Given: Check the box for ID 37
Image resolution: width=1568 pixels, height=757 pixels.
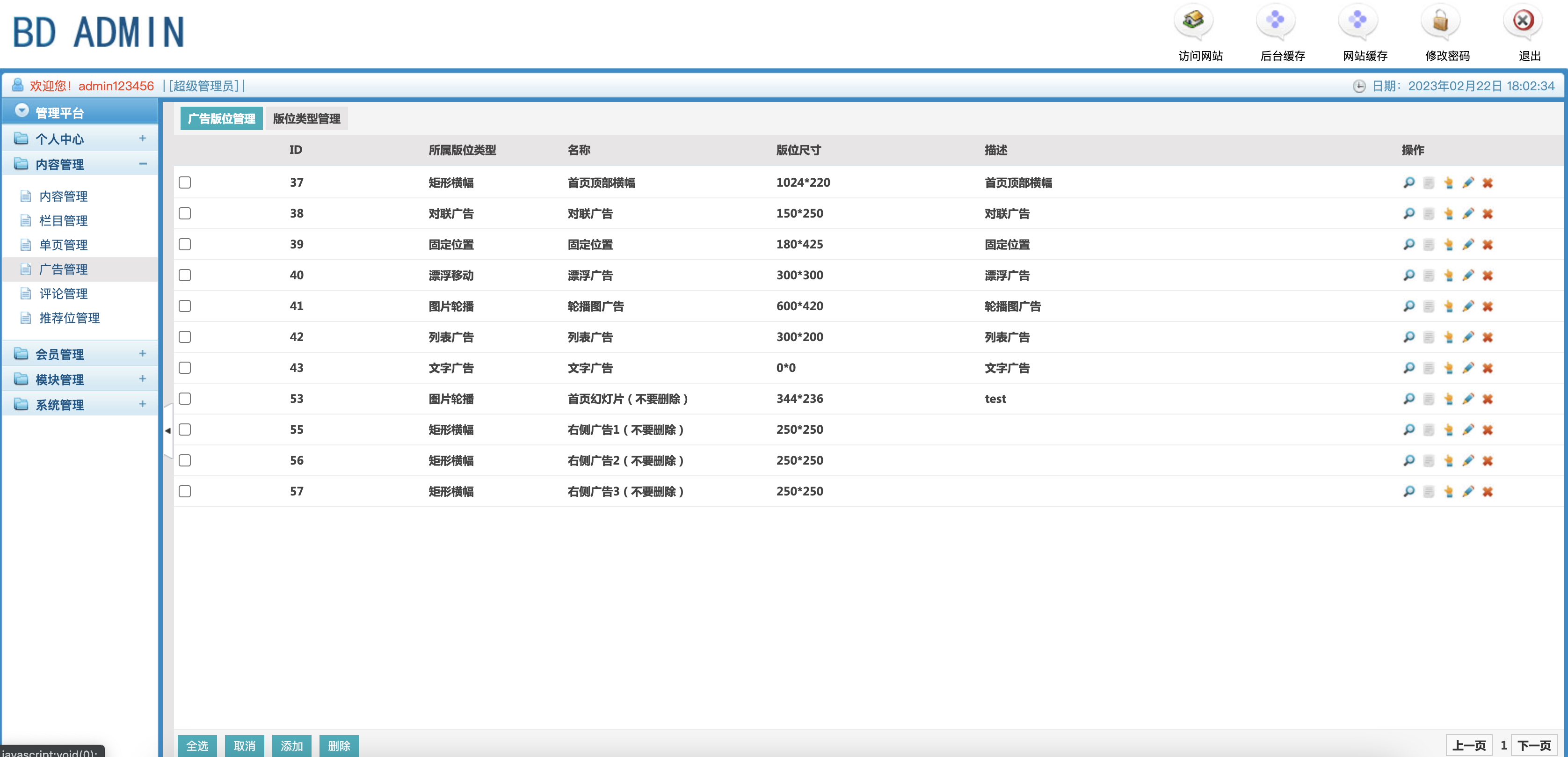Looking at the screenshot, I should coord(185,183).
